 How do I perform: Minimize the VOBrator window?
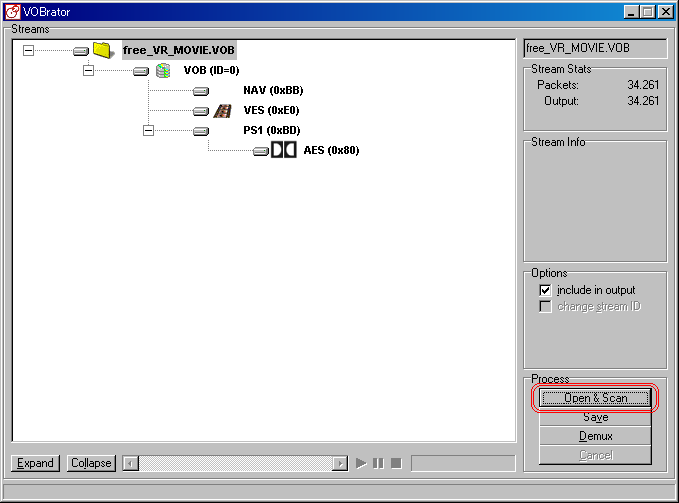pos(631,12)
